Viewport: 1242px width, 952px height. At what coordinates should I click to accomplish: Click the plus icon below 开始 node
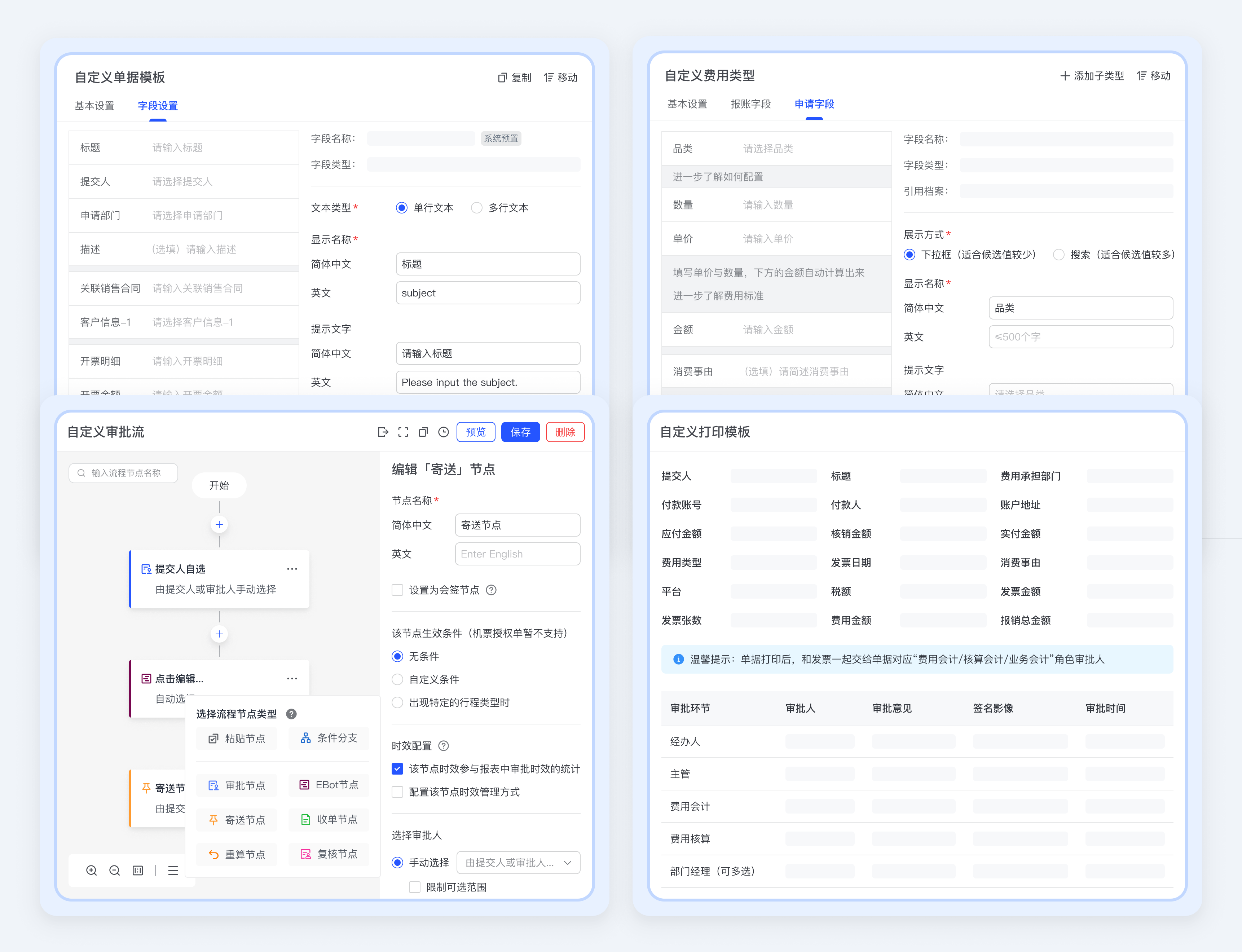(x=219, y=524)
